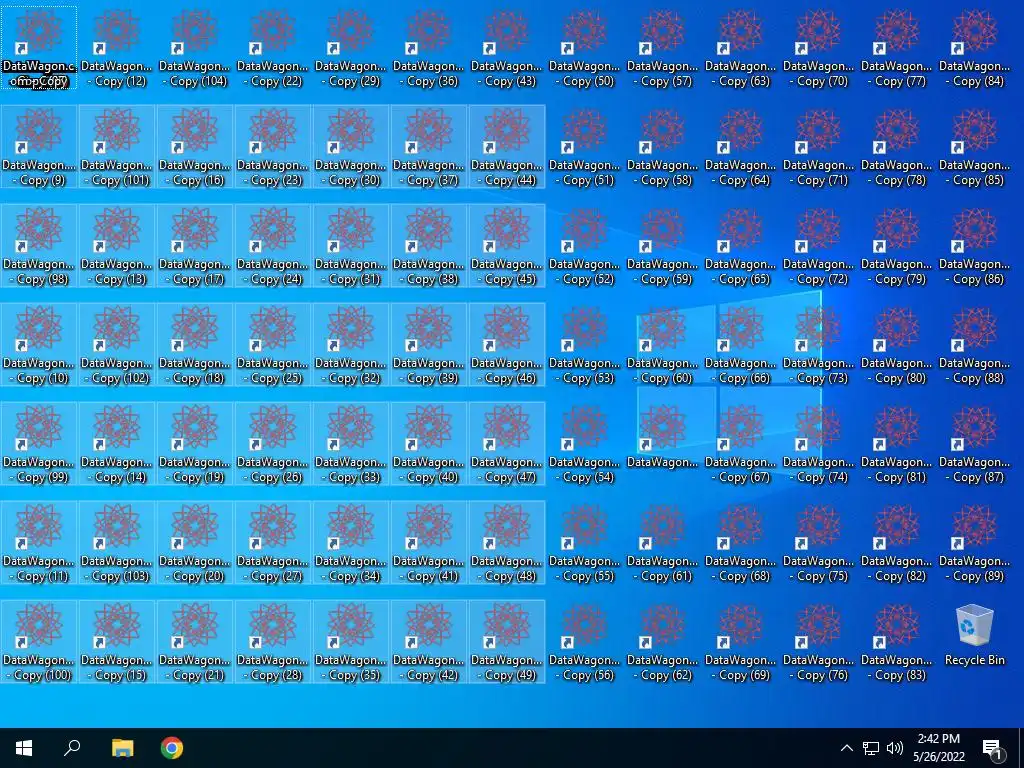The height and width of the screenshot is (768, 1024).
Task: Click DataWagon Copy (32) shortcut
Action: click(x=351, y=345)
